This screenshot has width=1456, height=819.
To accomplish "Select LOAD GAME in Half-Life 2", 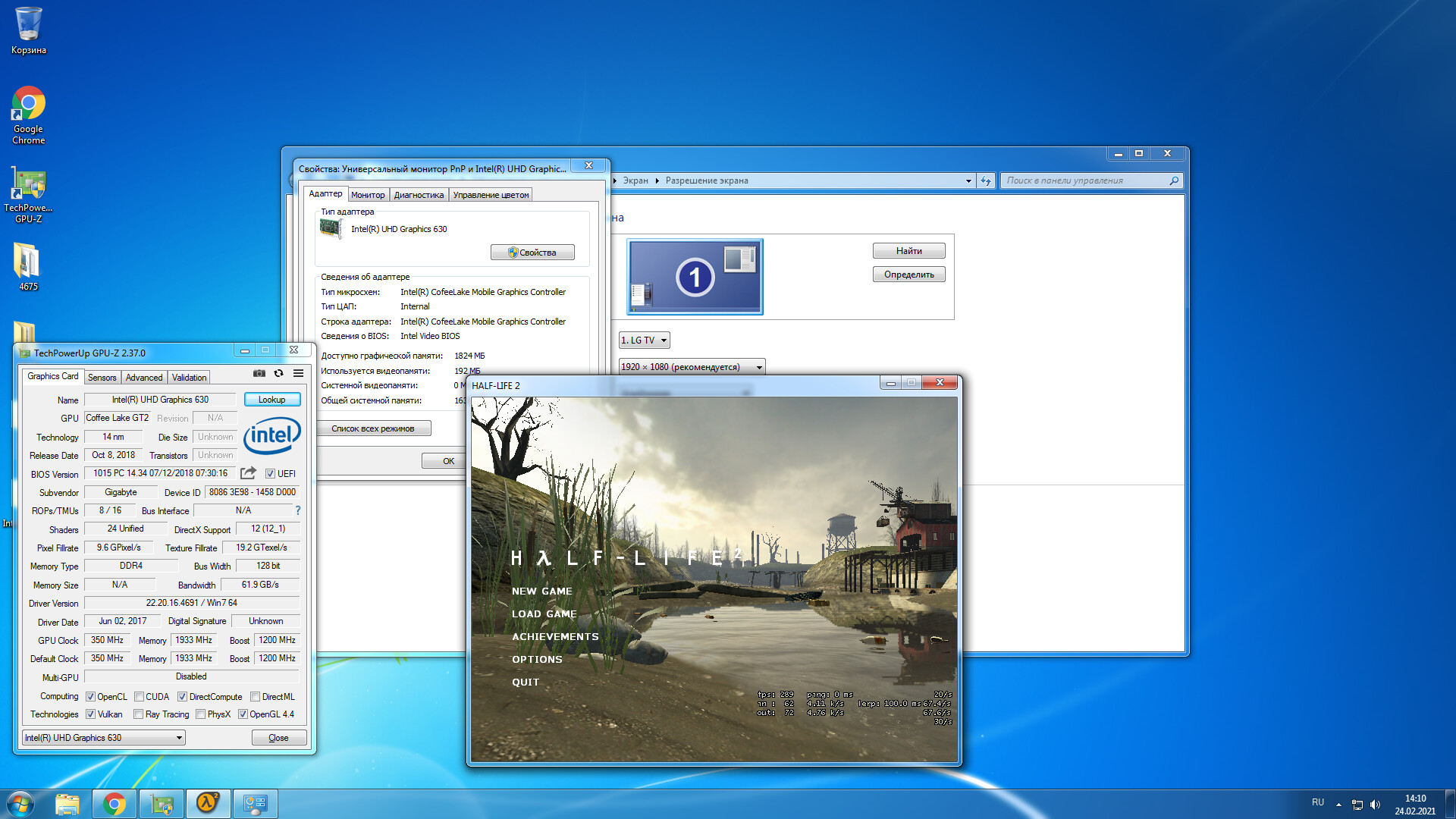I will 544,614.
